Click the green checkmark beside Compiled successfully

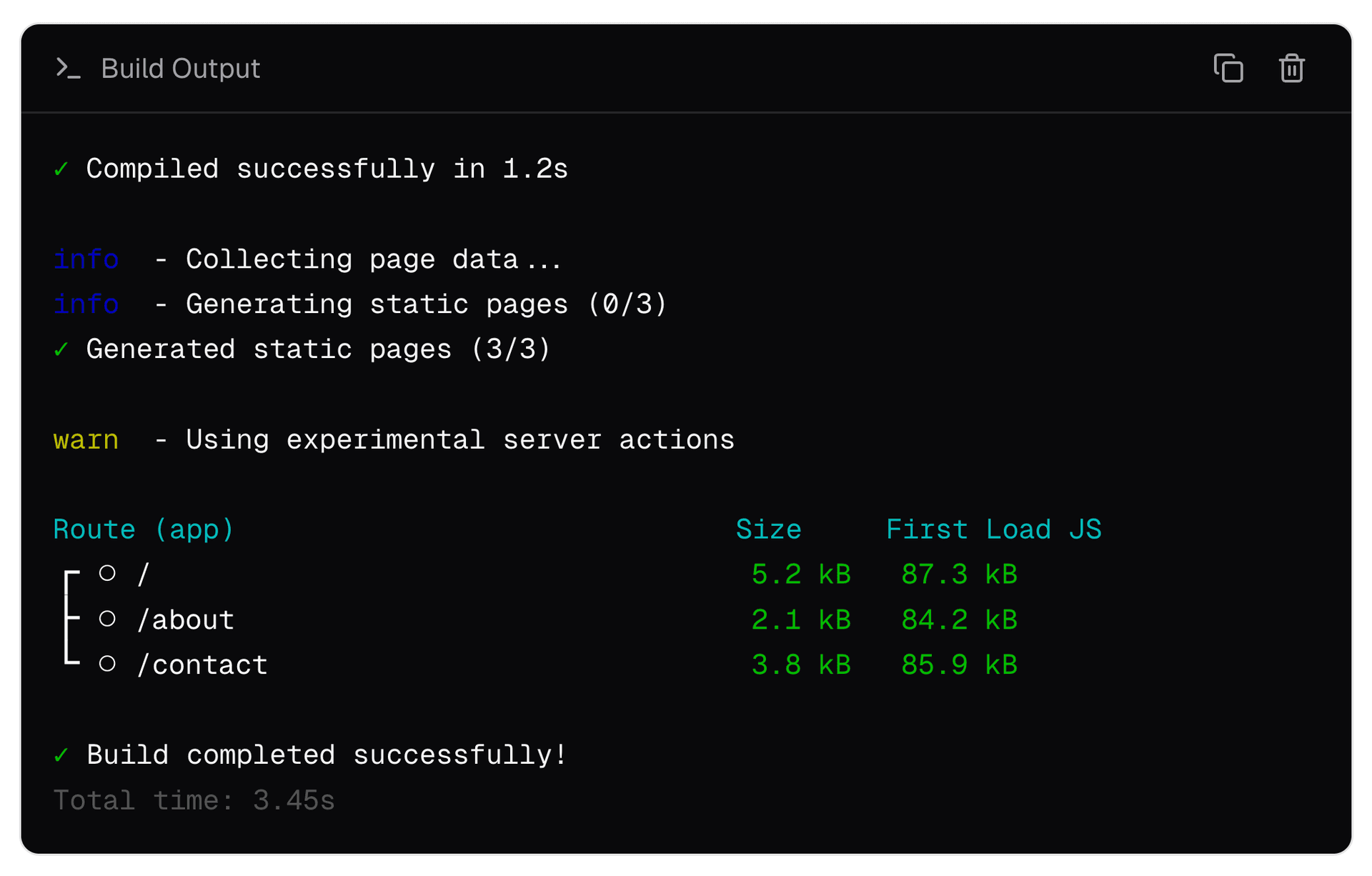pos(61,169)
